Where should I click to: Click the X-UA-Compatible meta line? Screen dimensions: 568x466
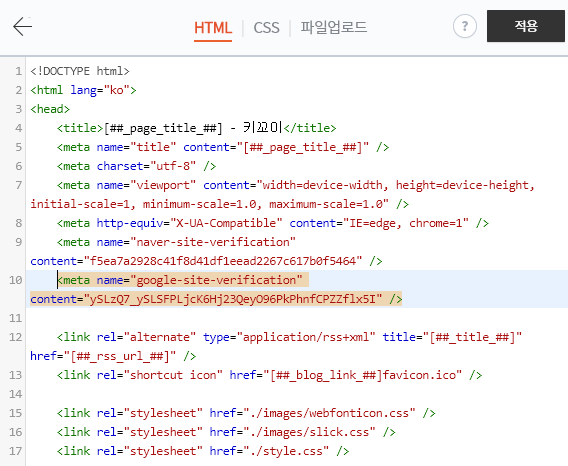tap(273, 223)
